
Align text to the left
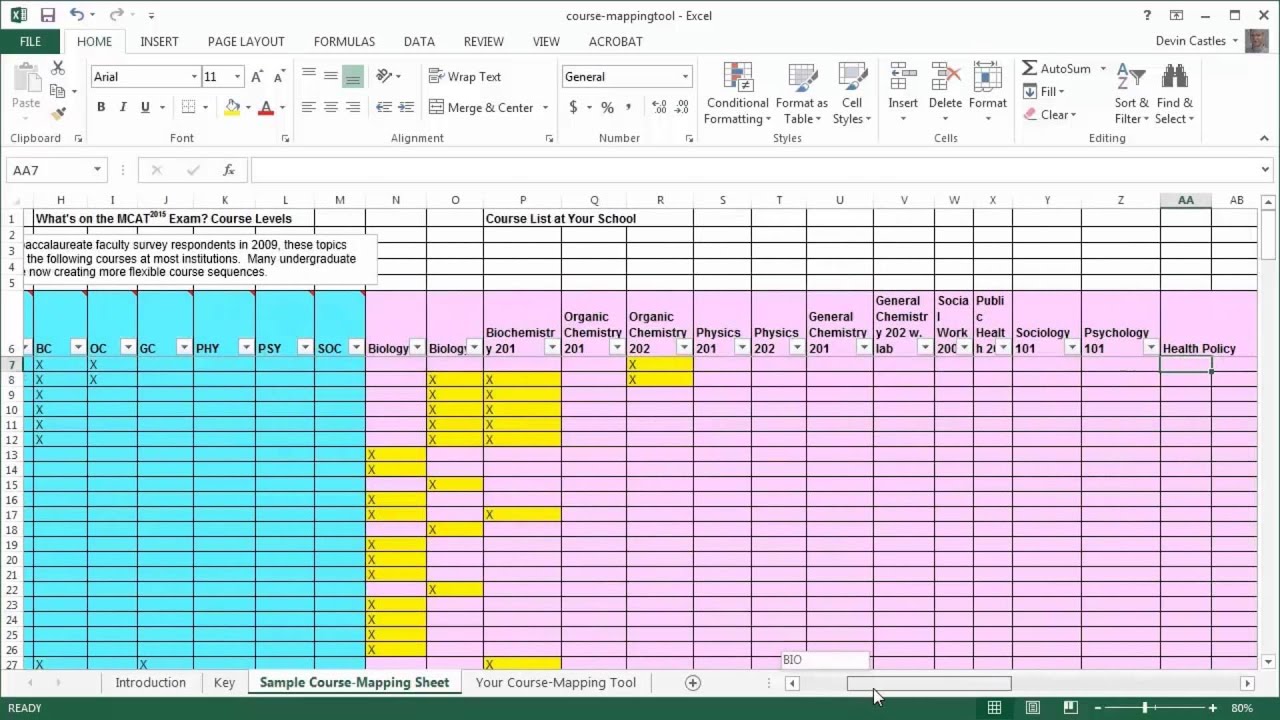[x=308, y=107]
